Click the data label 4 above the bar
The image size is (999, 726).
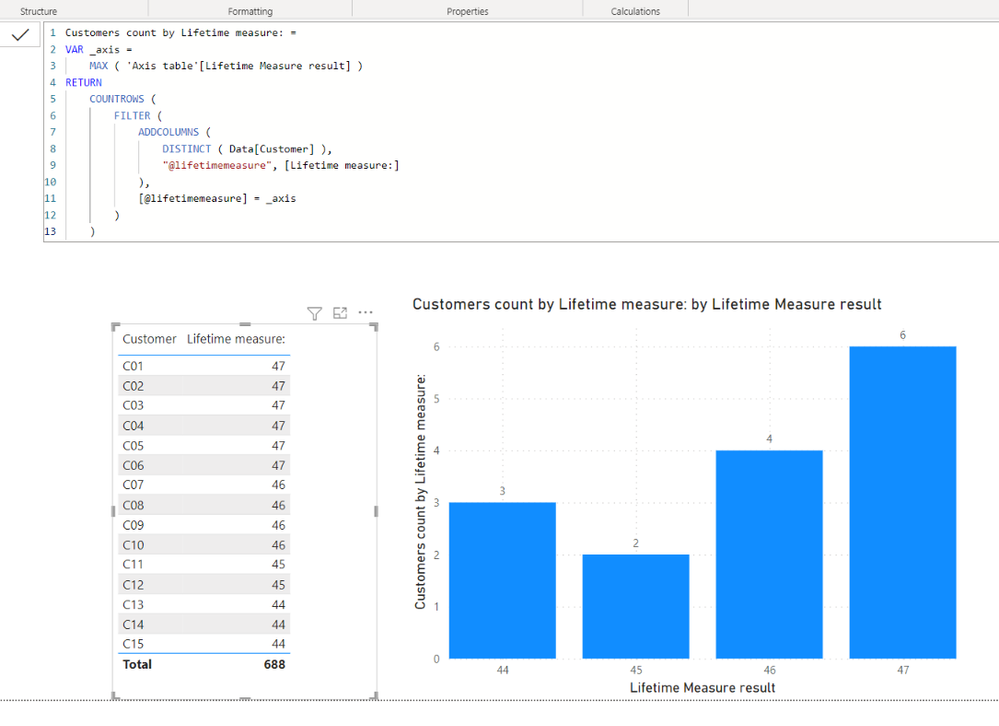pos(769,439)
